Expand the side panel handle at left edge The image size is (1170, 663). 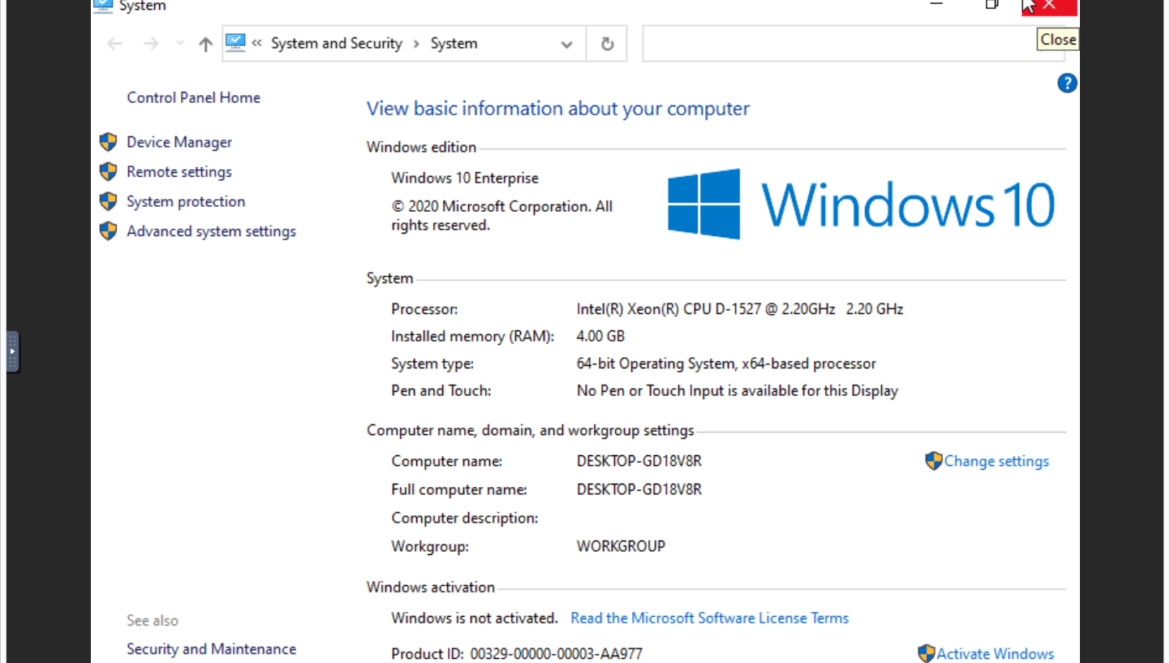13,351
